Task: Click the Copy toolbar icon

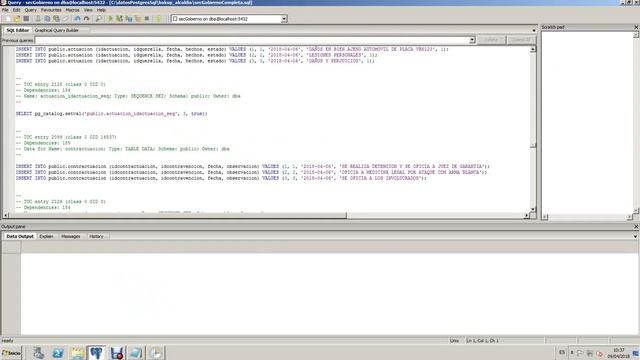Action: [x=47, y=19]
